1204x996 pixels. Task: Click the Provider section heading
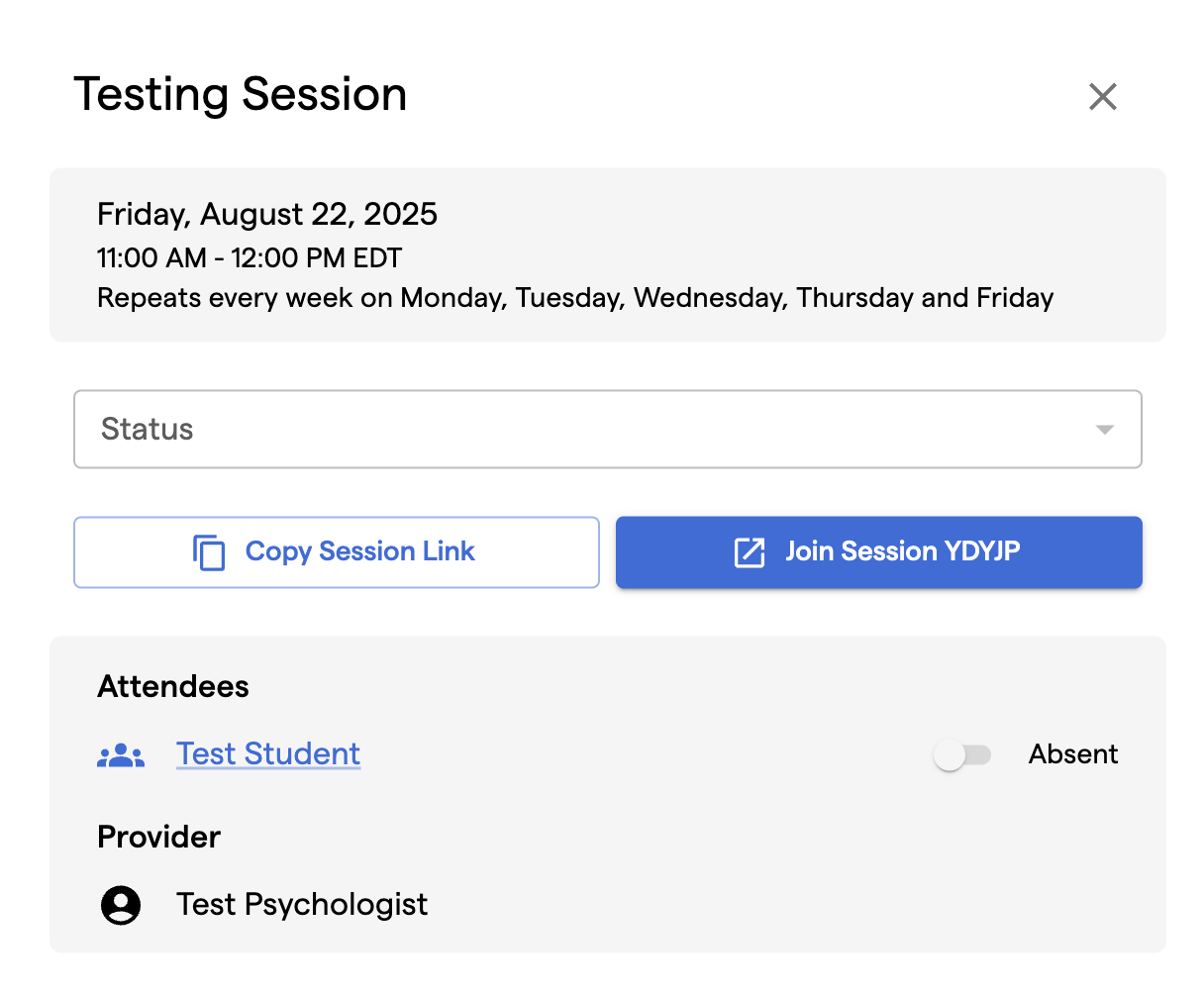pyautogui.click(x=158, y=837)
